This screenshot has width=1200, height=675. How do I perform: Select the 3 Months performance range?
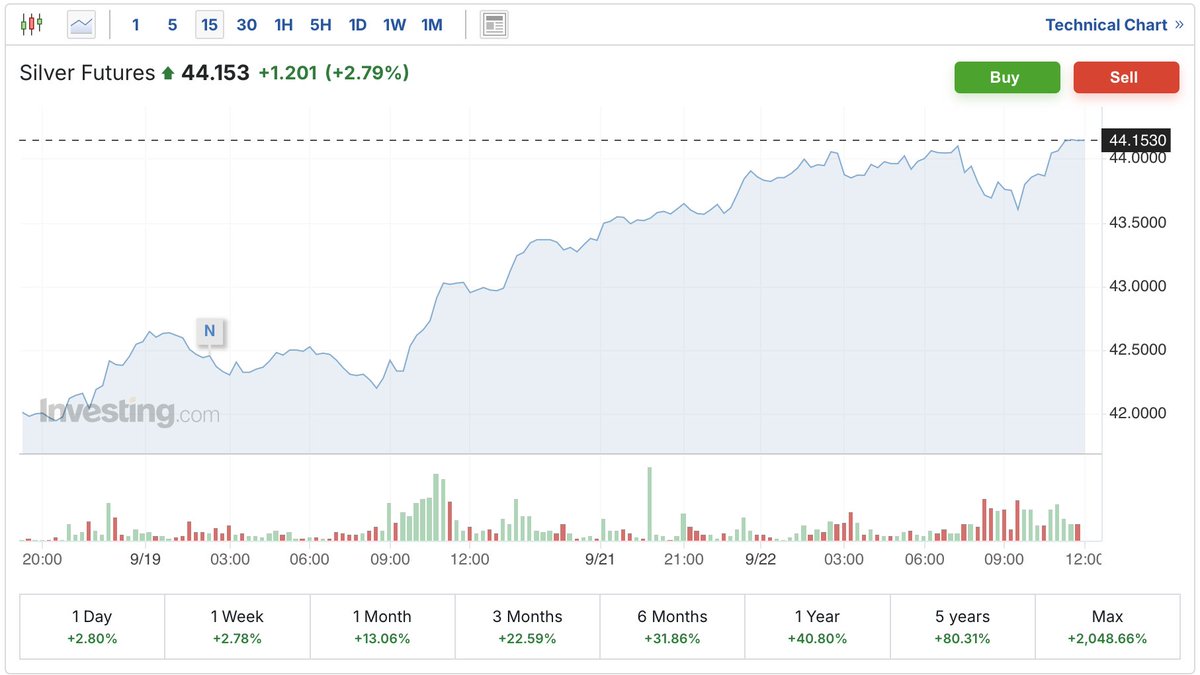point(527,627)
